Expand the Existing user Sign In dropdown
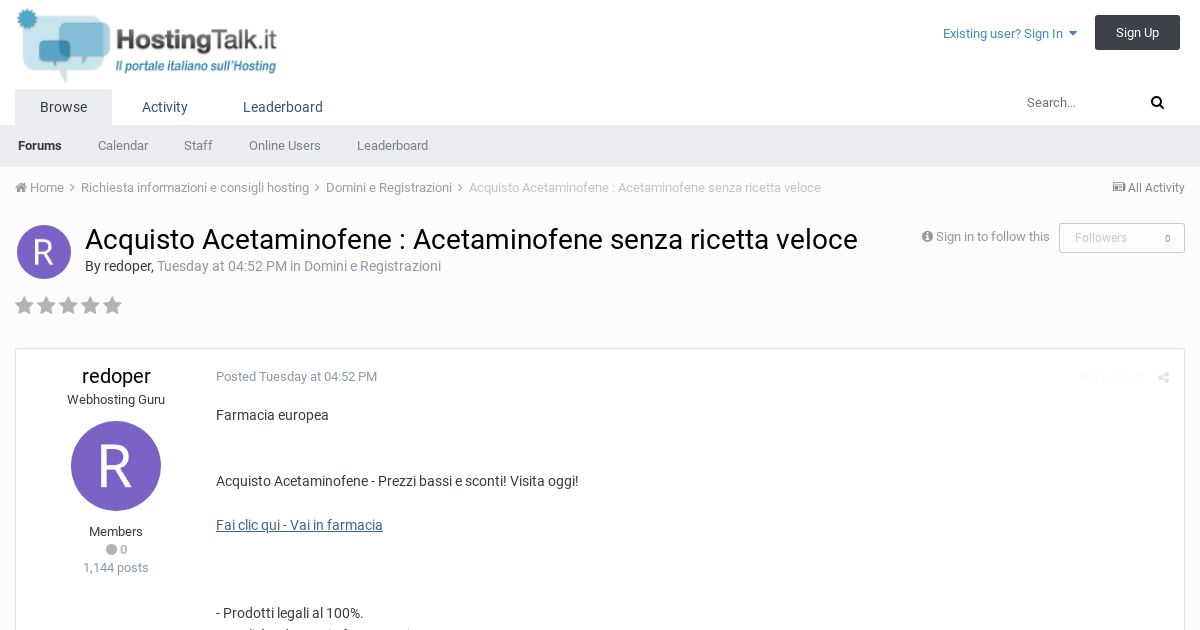 coord(1010,34)
